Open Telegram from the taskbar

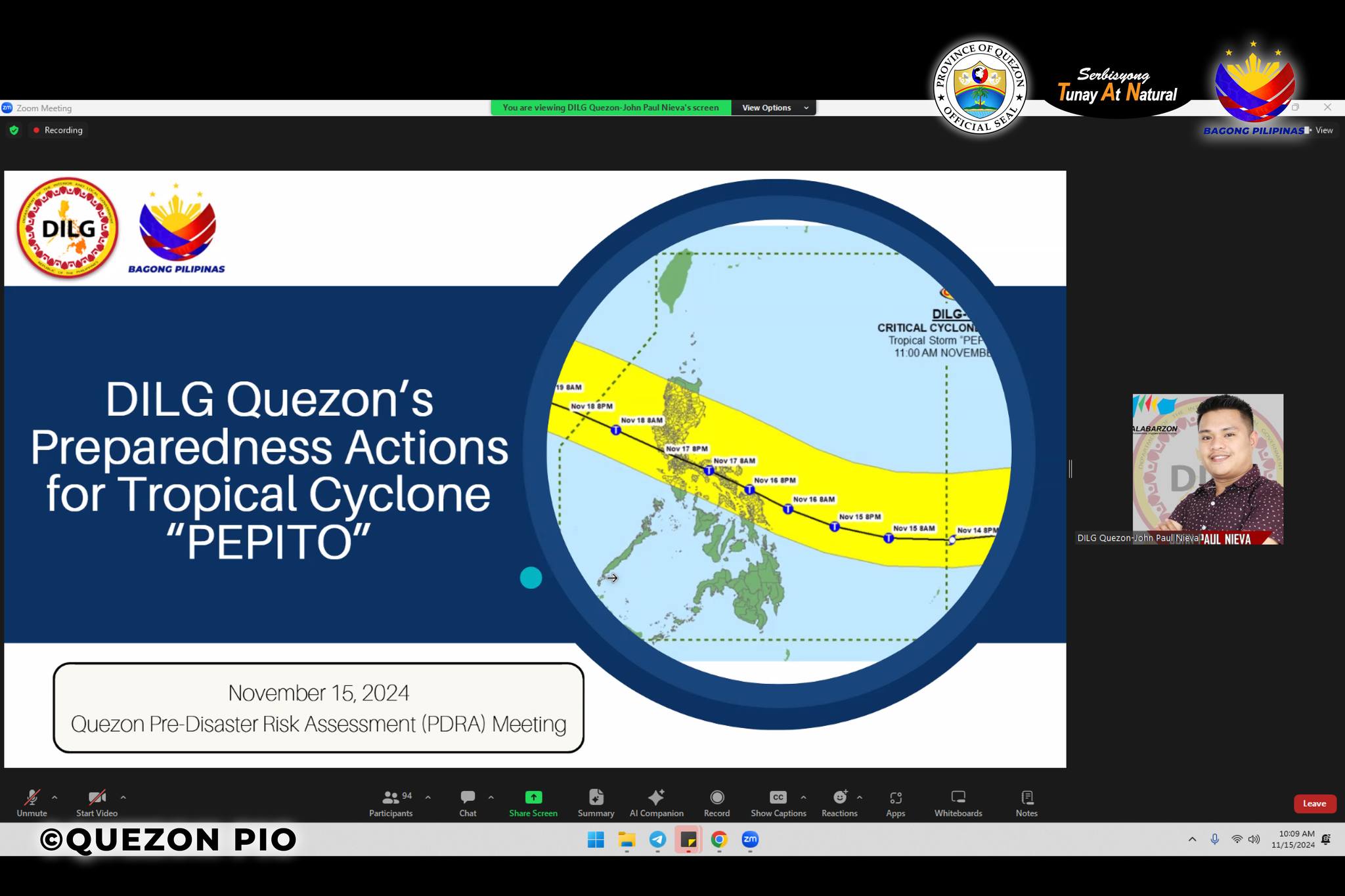657,840
